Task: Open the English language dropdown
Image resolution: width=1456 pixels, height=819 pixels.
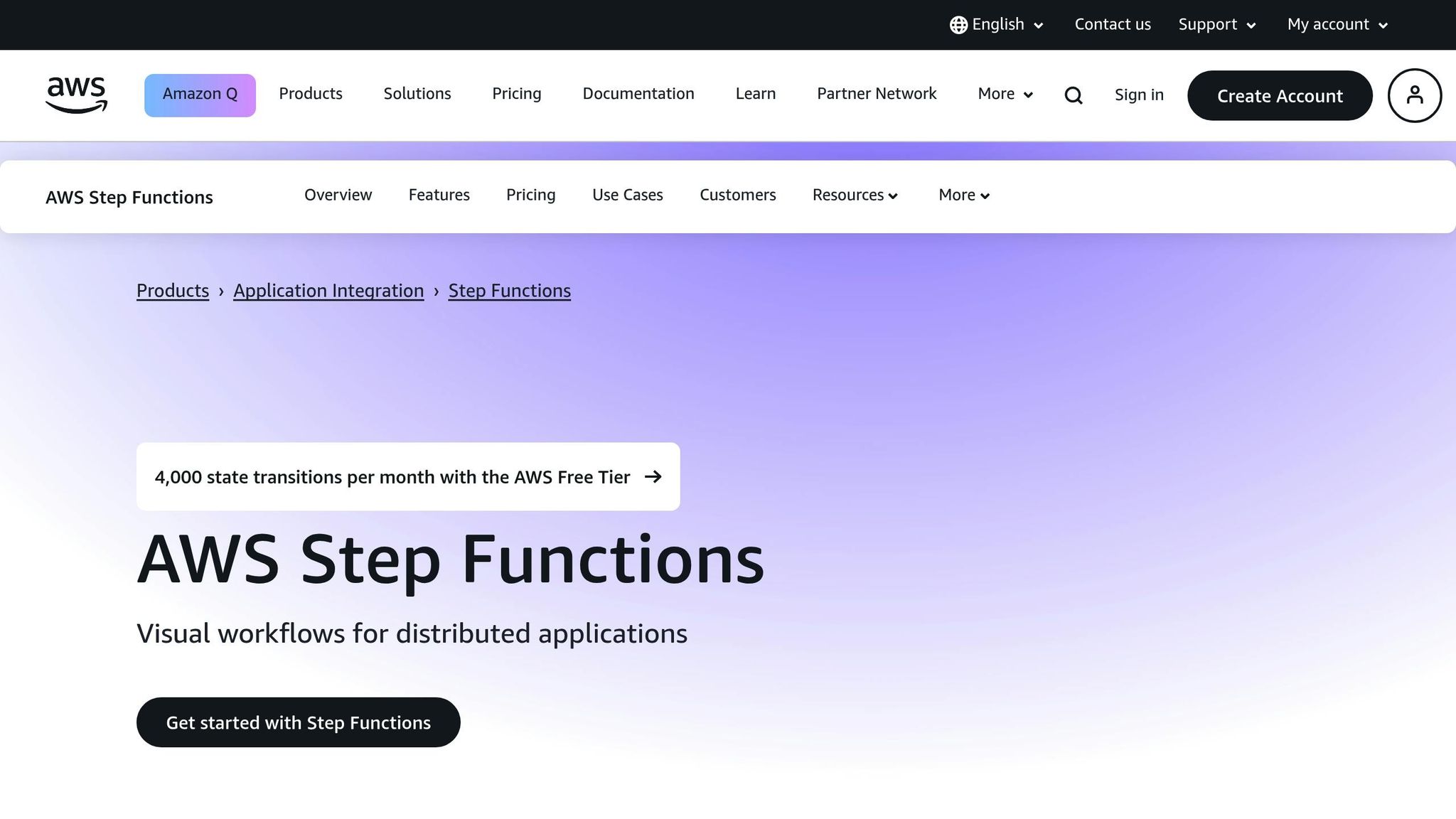Action: point(997,25)
